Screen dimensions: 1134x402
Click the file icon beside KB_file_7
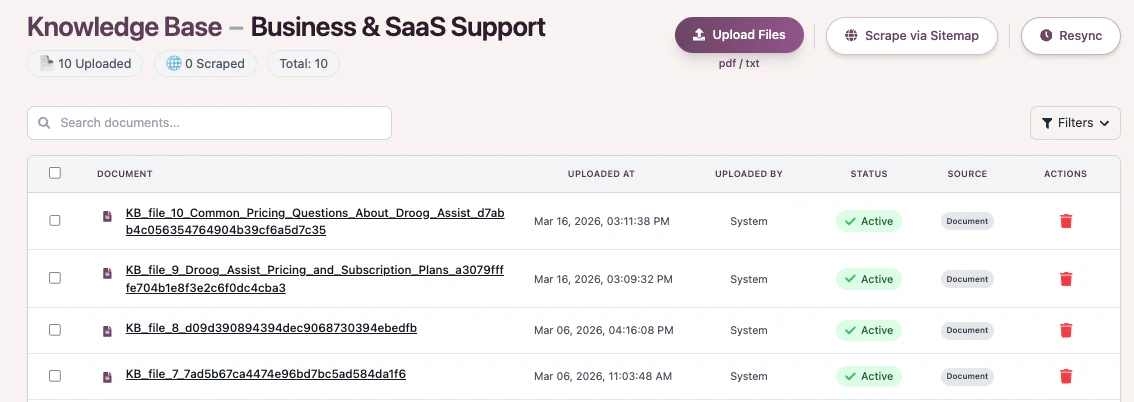pos(108,377)
